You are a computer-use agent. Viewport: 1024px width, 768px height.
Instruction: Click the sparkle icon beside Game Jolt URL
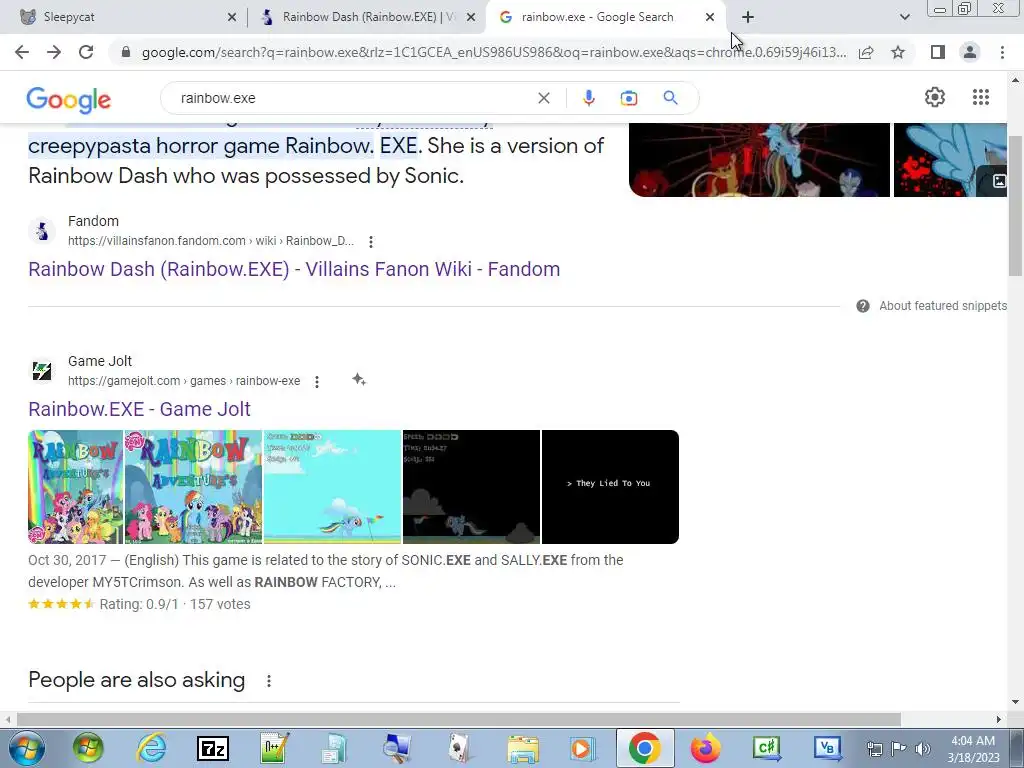[x=359, y=379]
